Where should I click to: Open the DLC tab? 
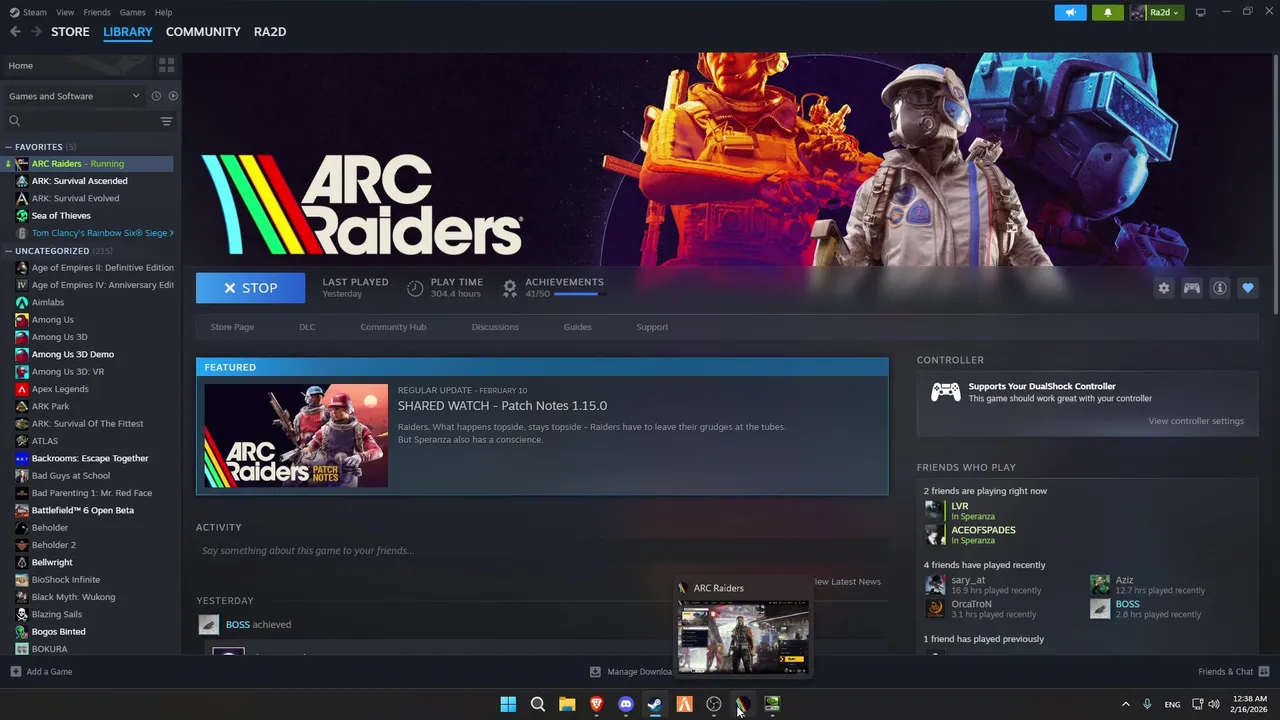pyautogui.click(x=307, y=327)
